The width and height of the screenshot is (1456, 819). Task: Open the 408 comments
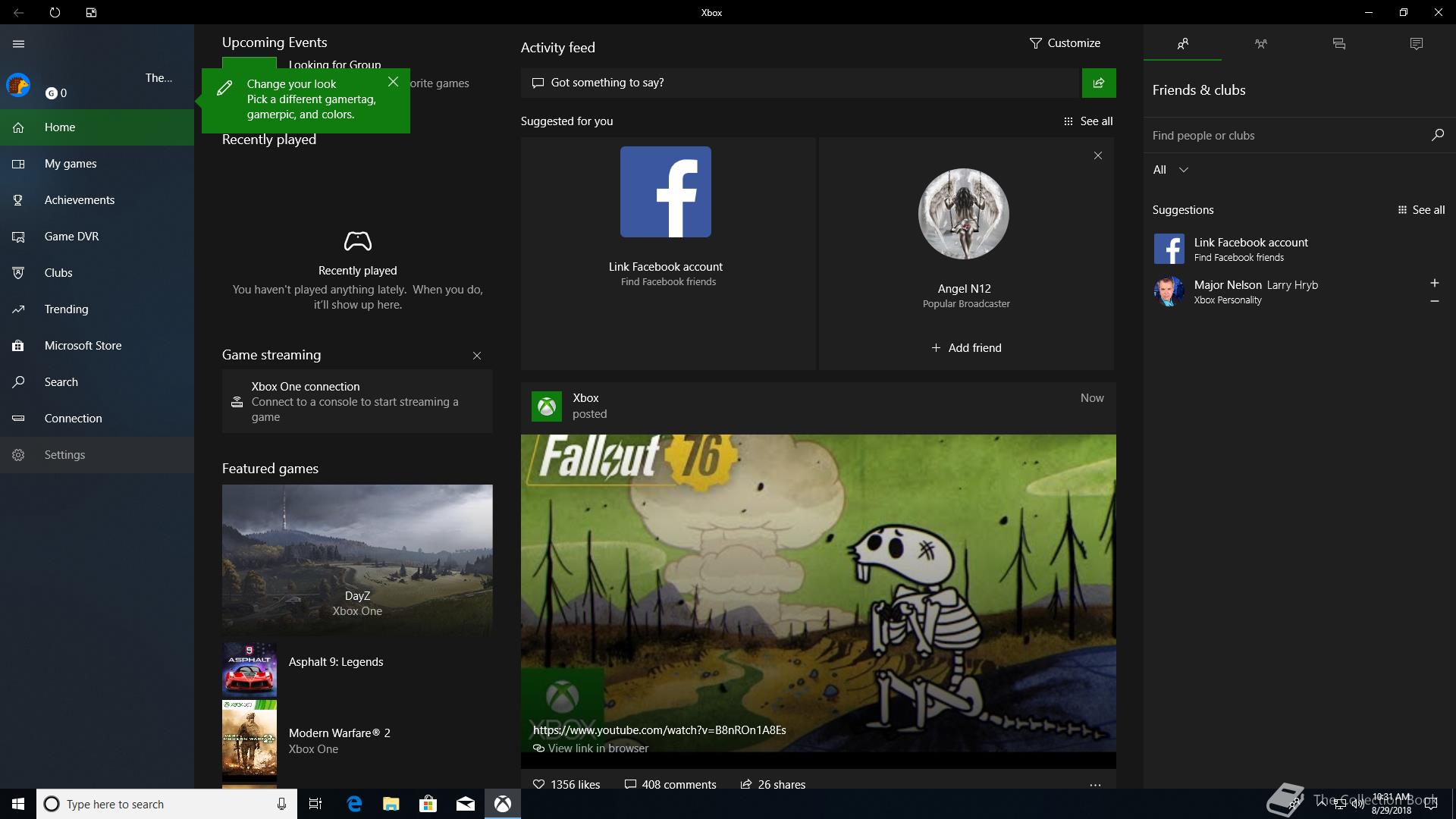670,785
